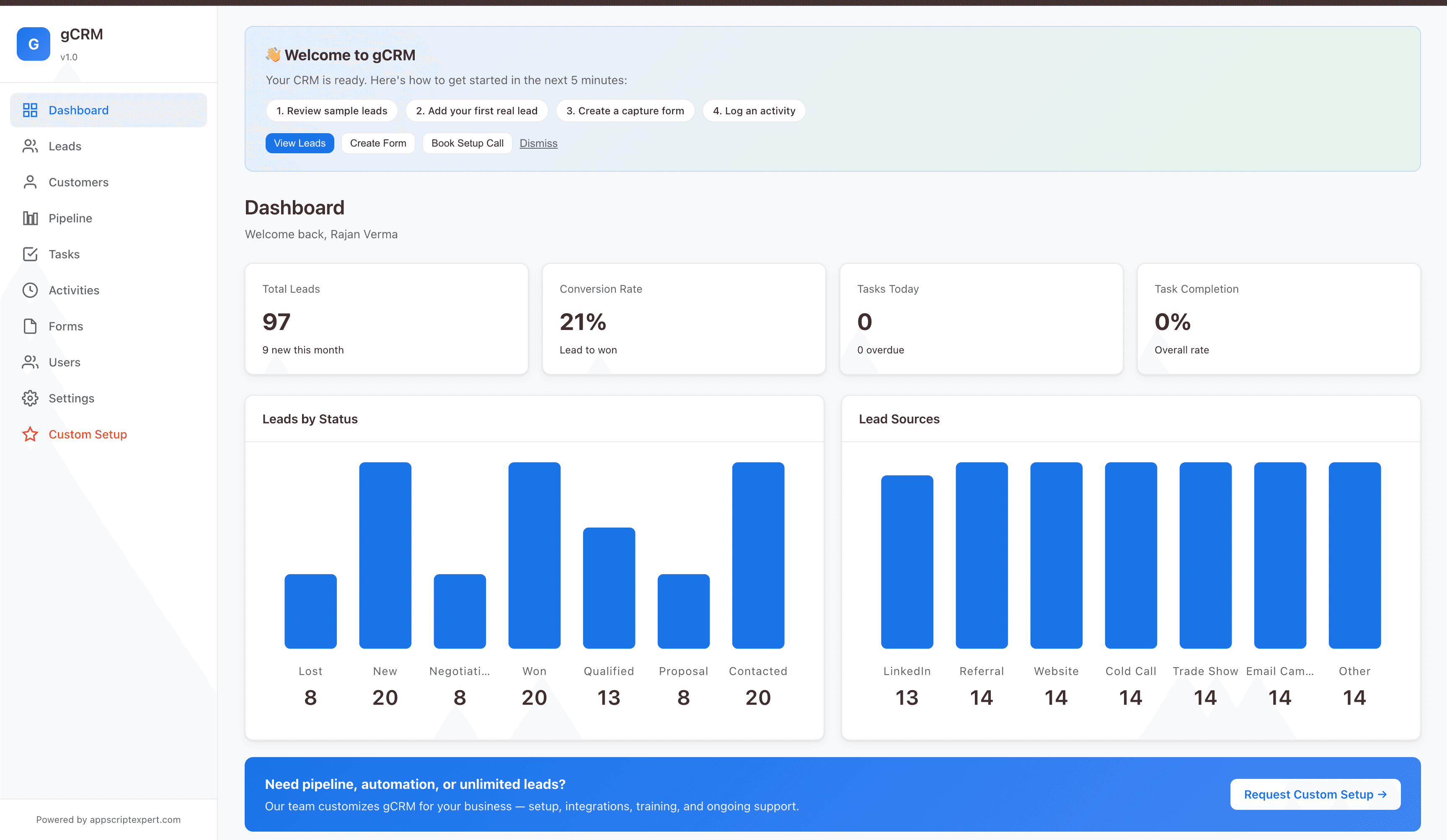Viewport: 1447px width, 840px height.
Task: Click the Trade Show source bar
Action: 1206,555
